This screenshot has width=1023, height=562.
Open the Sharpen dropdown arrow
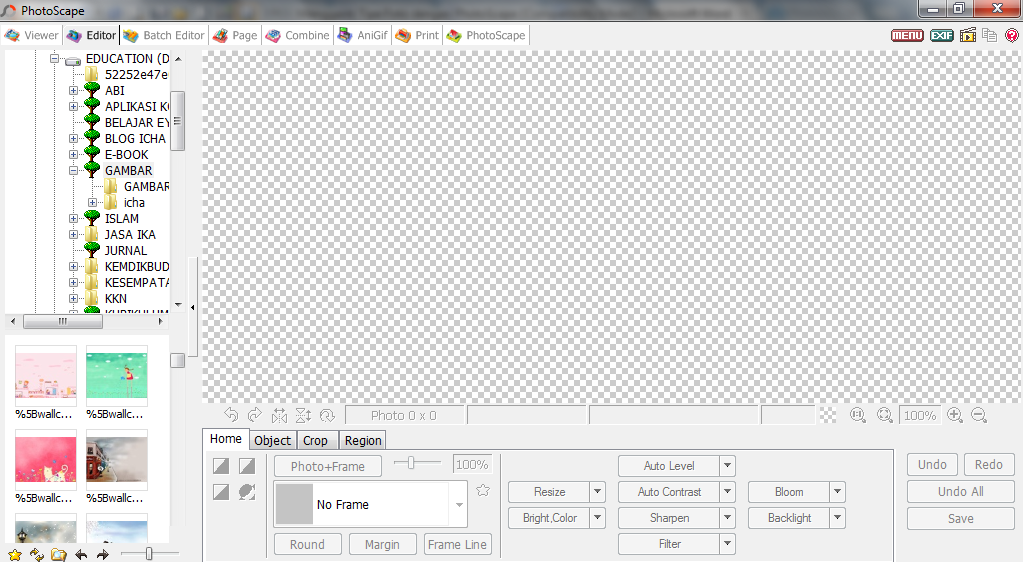727,518
